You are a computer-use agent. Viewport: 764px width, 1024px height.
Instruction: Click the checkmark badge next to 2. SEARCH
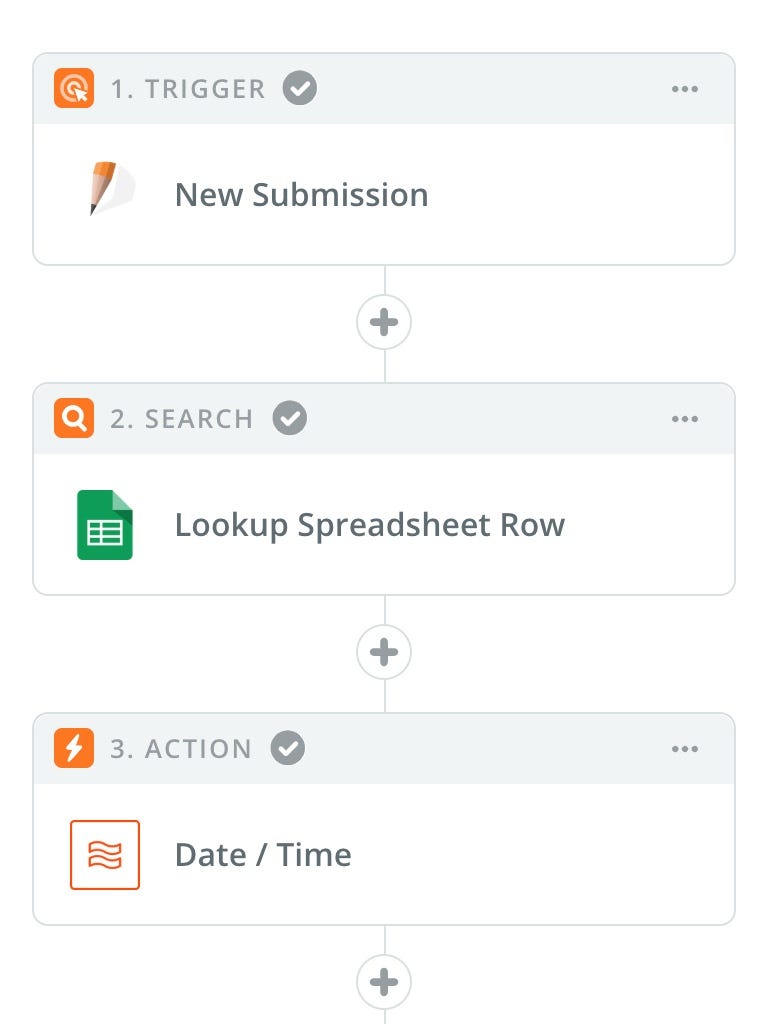pos(290,418)
